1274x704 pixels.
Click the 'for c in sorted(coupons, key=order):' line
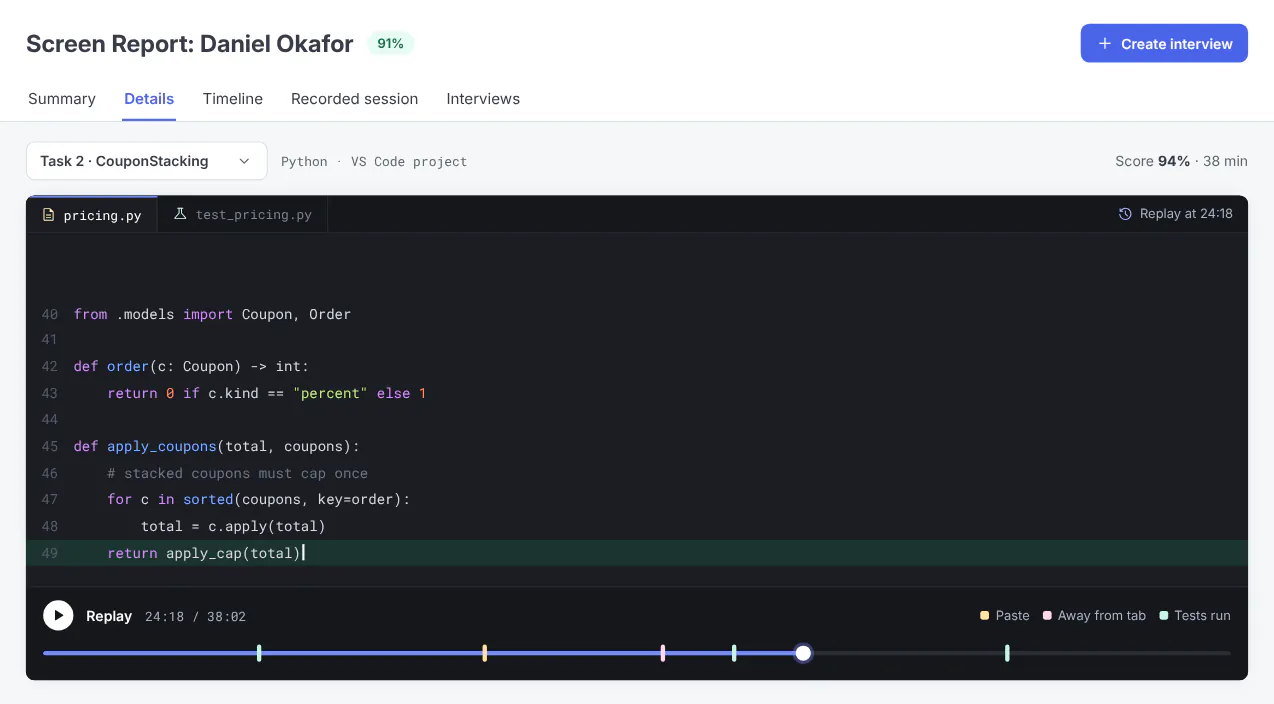259,500
